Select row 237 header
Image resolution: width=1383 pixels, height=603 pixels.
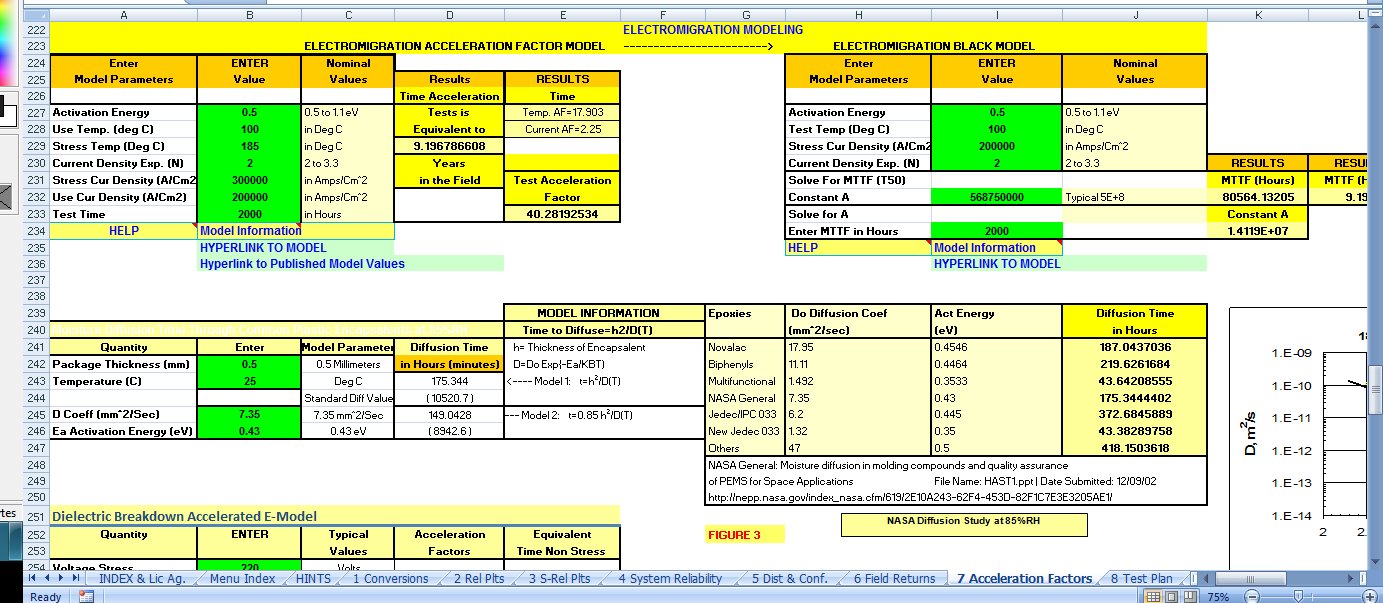[x=36, y=281]
